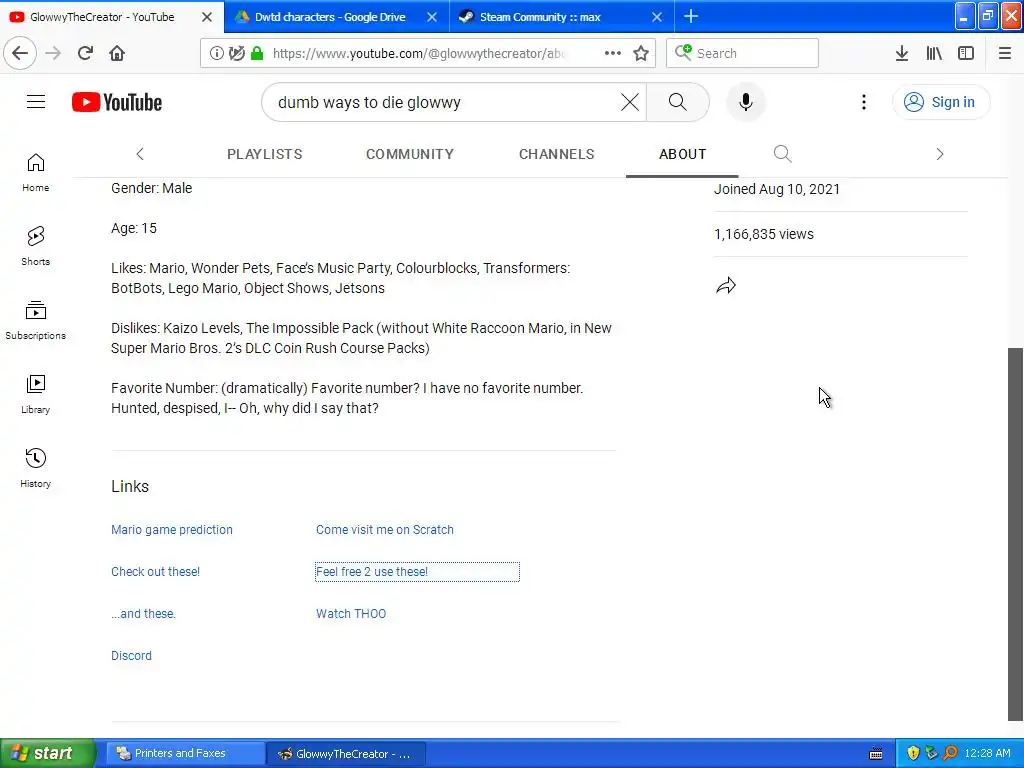Click the green padlock security icon
The image size is (1024, 768).
tap(257, 53)
